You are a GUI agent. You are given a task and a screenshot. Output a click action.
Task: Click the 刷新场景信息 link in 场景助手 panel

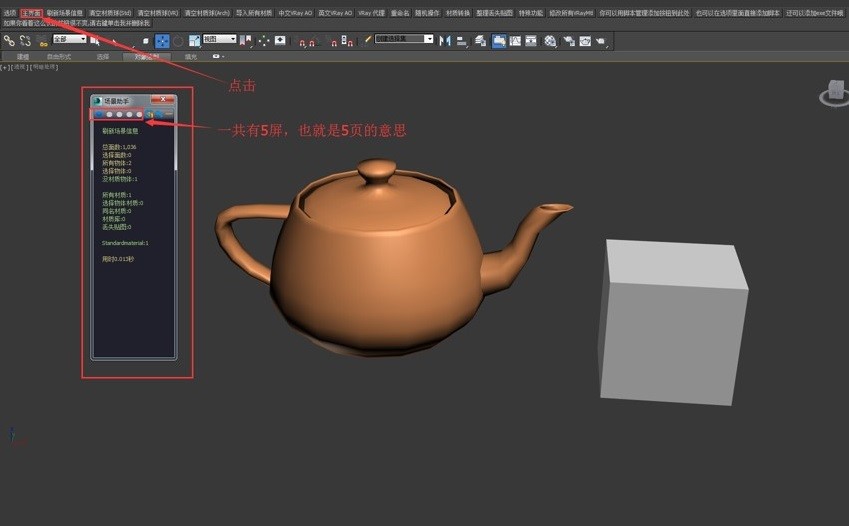coord(120,131)
